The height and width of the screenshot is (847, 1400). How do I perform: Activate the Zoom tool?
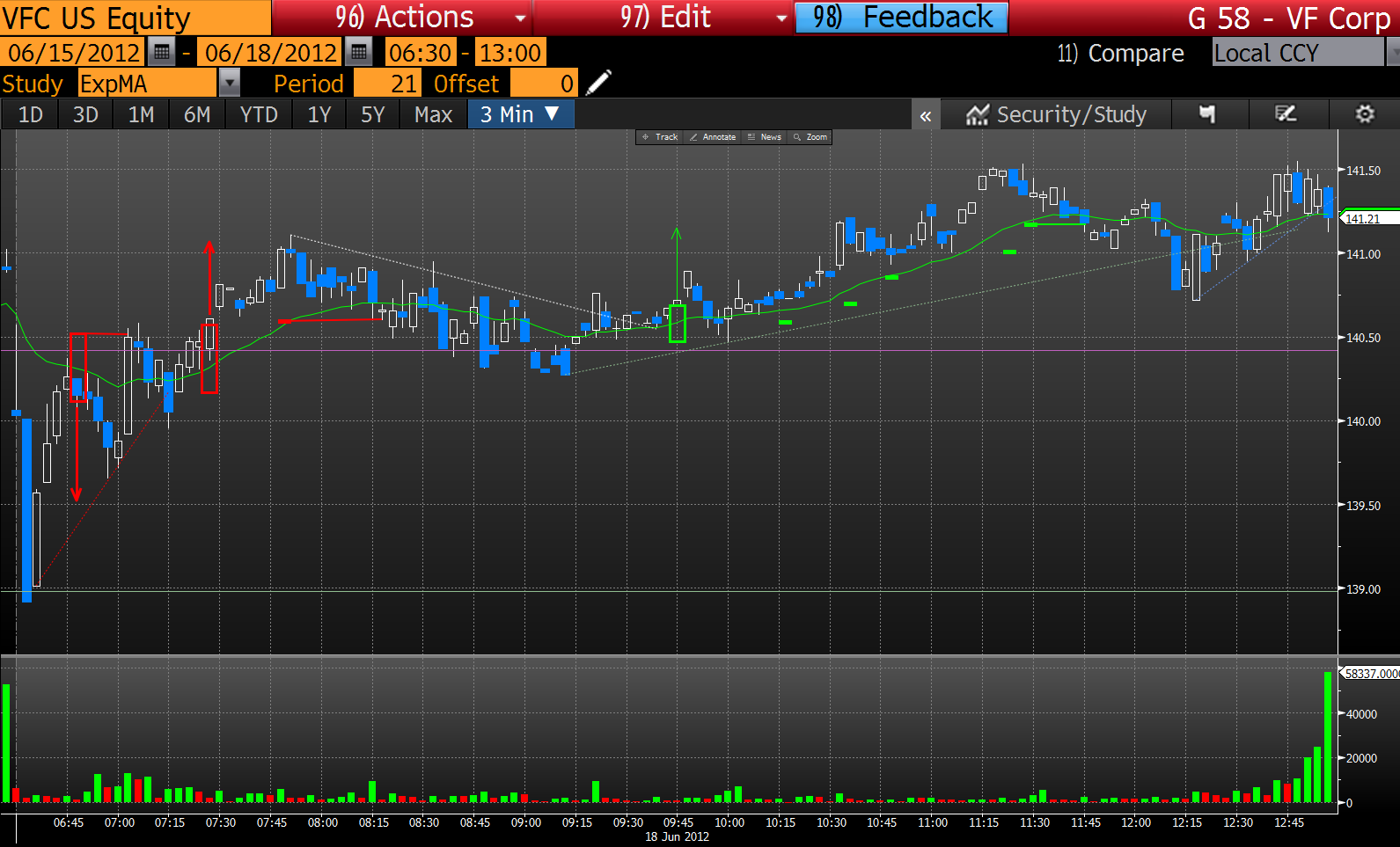[810, 137]
